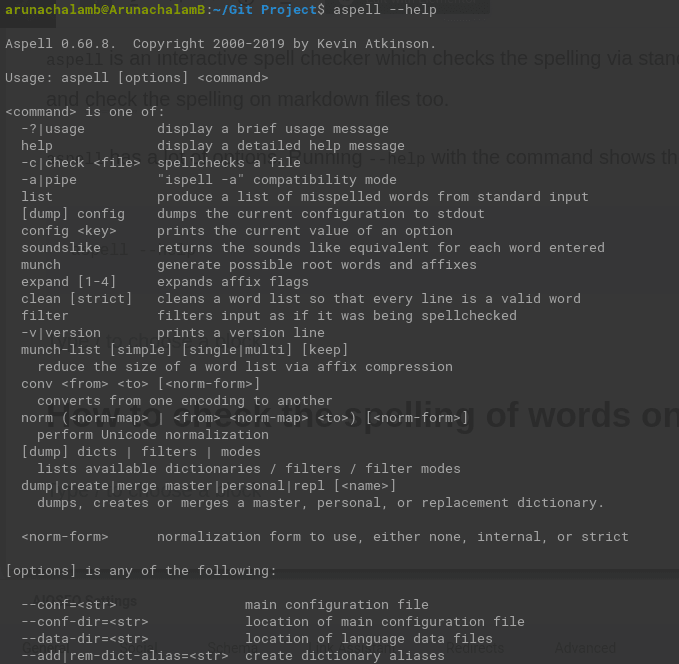Click 'dump|create|merge master|personal|repl [<name>]' line
The height and width of the screenshot is (664, 679).
(209, 486)
